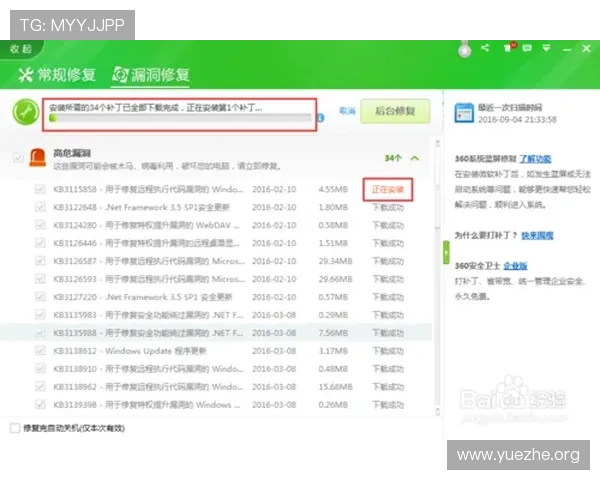Image resolution: width=600 pixels, height=480 pixels.
Task: Click the green wrench repair icon
Action: pyautogui.click(x=26, y=112)
